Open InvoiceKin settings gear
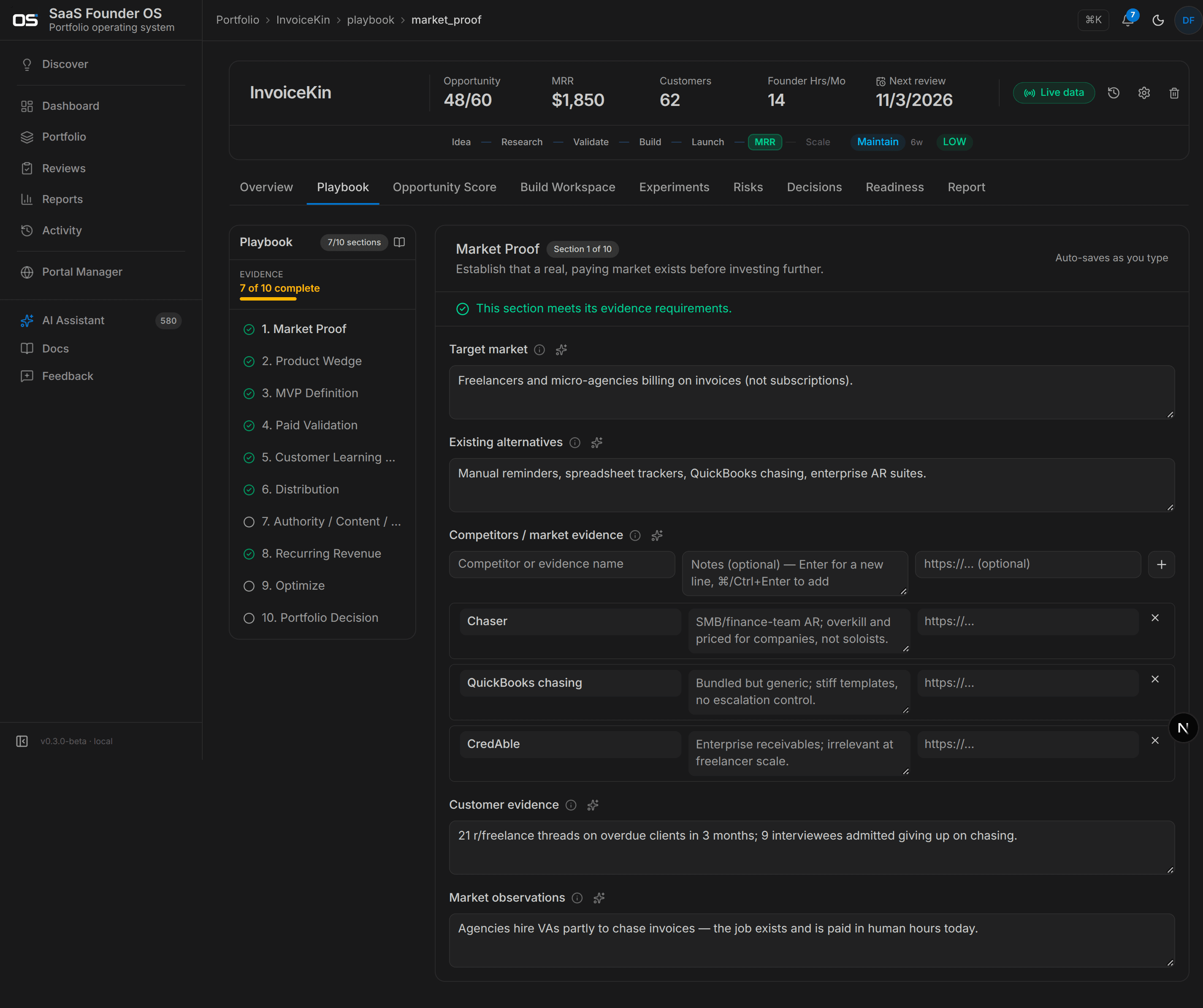Viewport: 1203px width, 1008px height. point(1144,93)
